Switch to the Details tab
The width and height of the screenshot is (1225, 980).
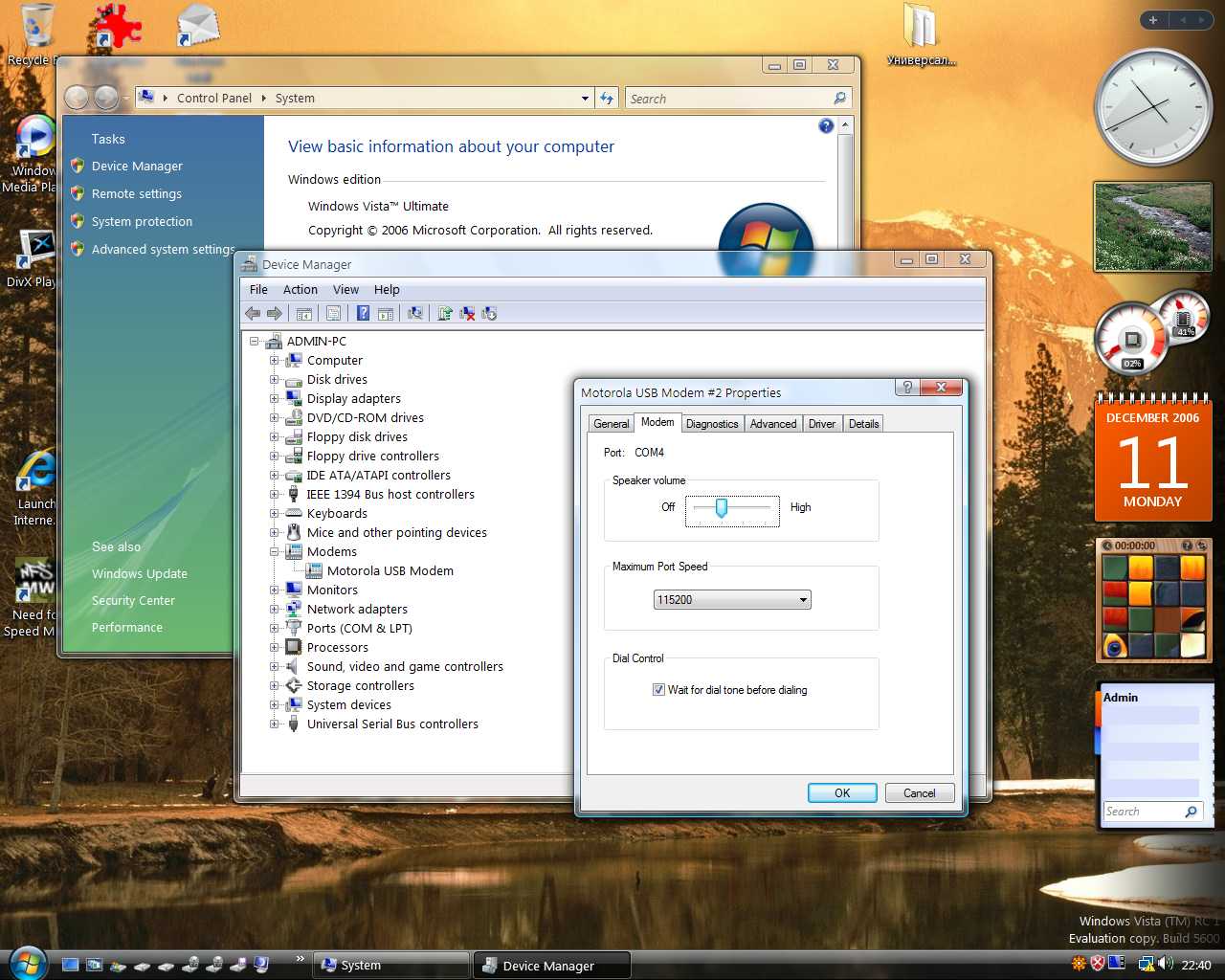[x=863, y=424]
